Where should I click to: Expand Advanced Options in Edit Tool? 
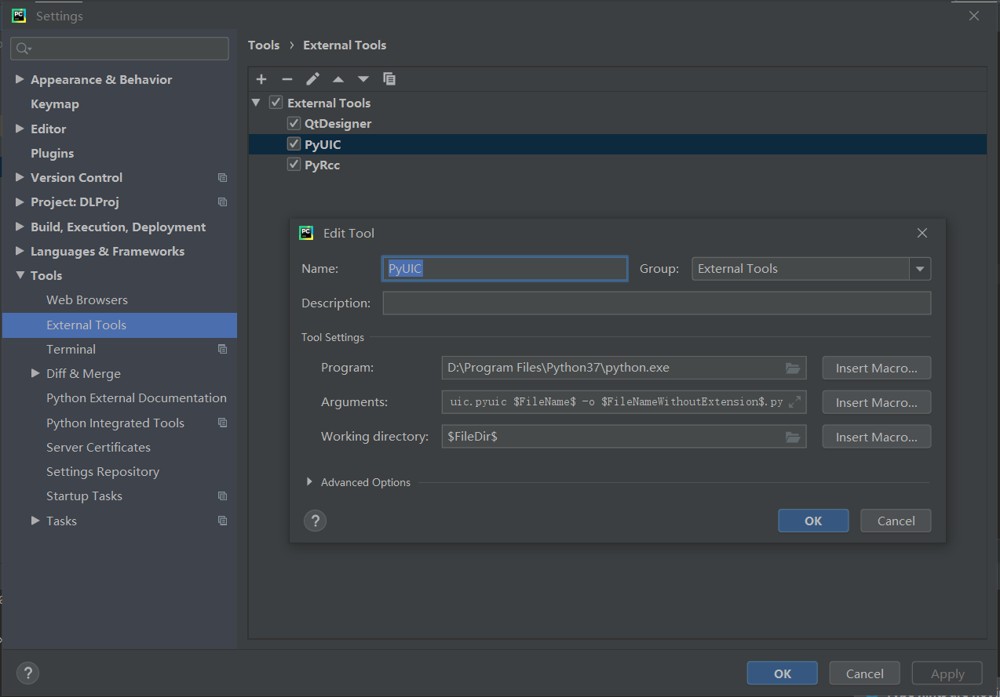tap(309, 482)
